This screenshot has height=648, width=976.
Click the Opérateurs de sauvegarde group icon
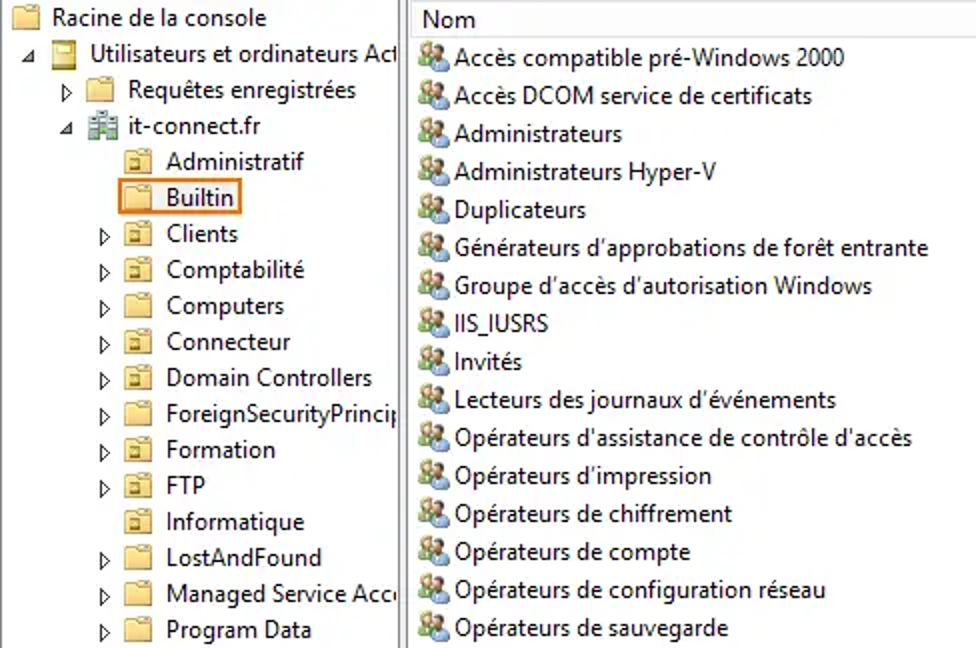[x=434, y=628]
